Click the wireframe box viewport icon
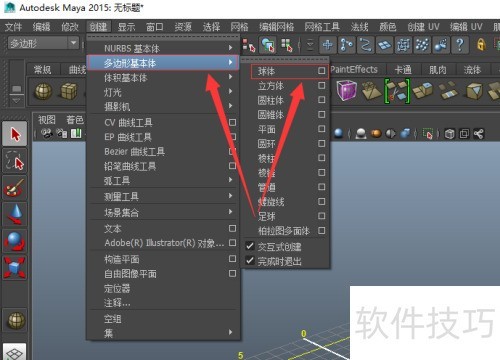The width and height of the screenshot is (500, 360). (450, 134)
